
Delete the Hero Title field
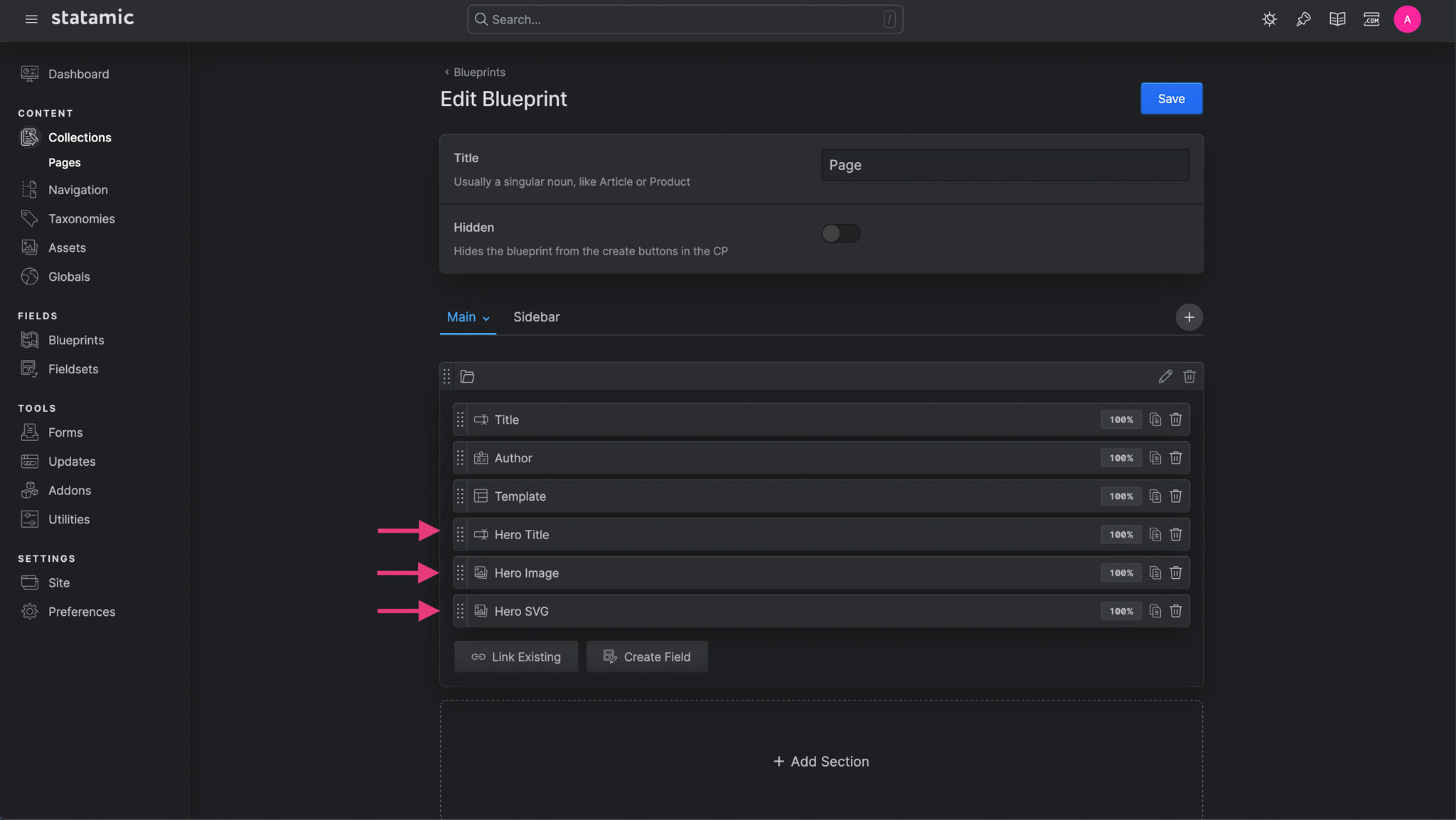click(x=1176, y=535)
